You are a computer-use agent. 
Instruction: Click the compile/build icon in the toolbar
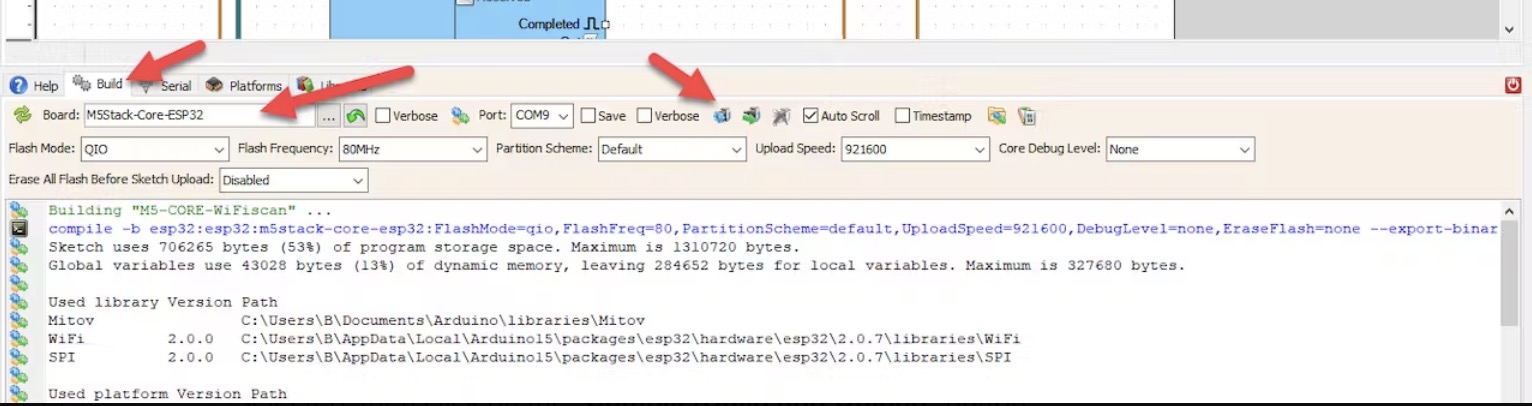721,116
